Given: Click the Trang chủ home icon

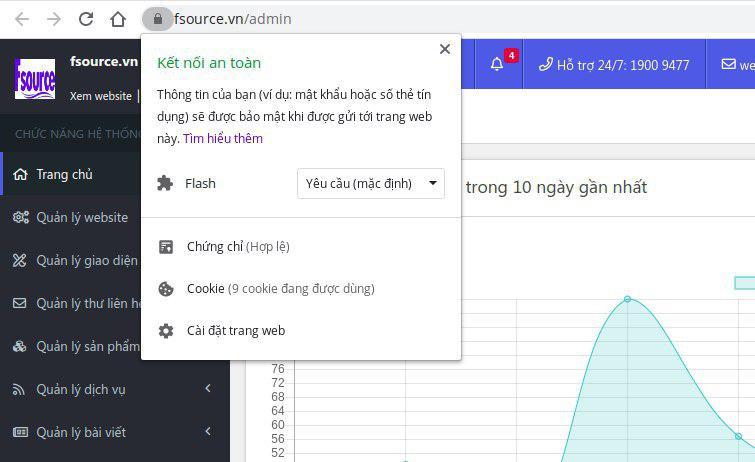Looking at the screenshot, I should 20,174.
